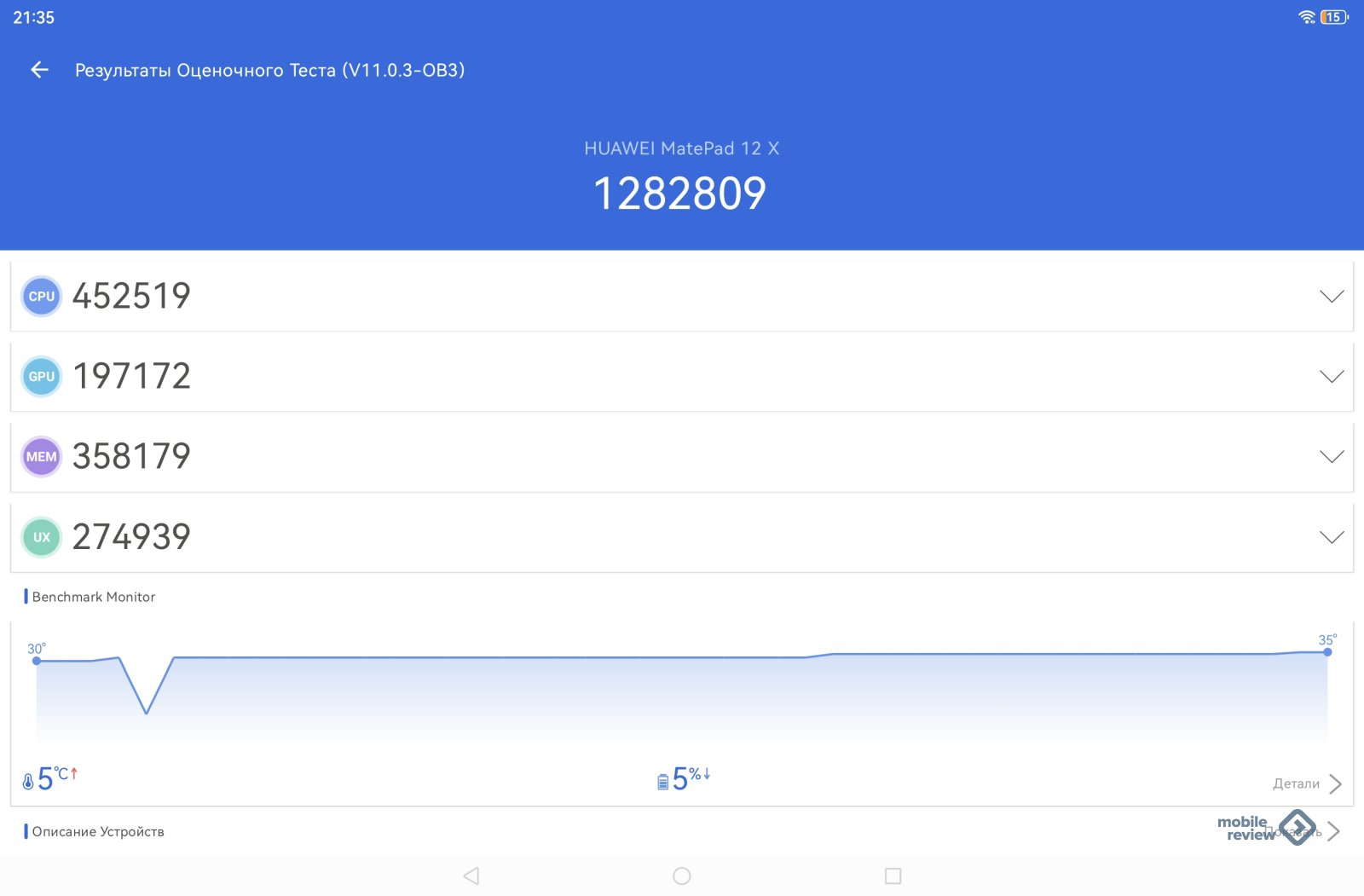Expand the UX score 274939 row
The height and width of the screenshot is (896, 1364).
click(1331, 537)
